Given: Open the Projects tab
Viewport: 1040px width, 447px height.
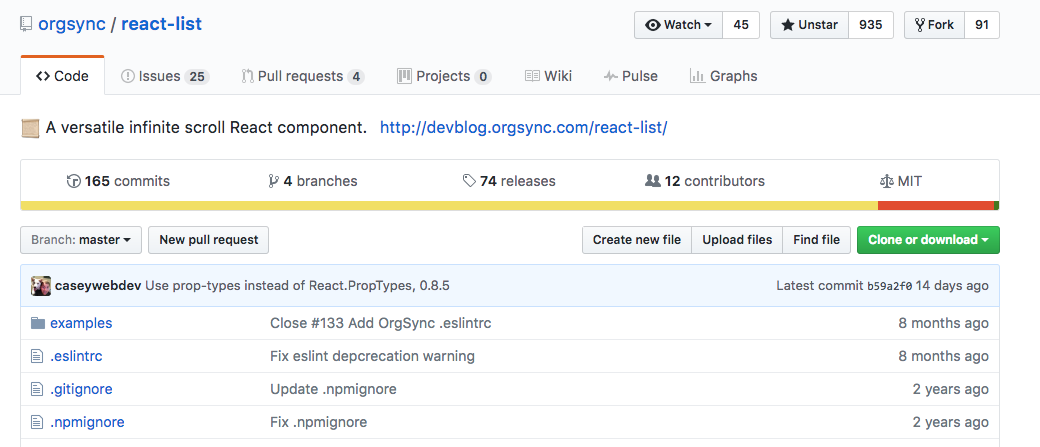Looking at the screenshot, I should click(444, 76).
